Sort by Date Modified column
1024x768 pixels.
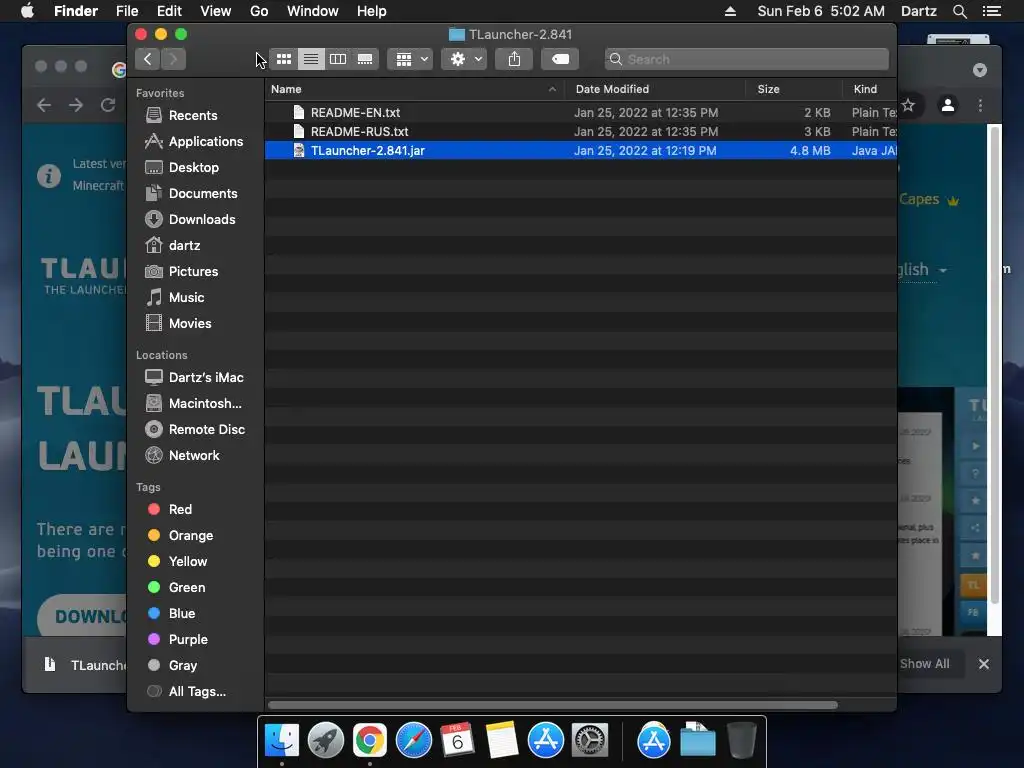coord(655,89)
